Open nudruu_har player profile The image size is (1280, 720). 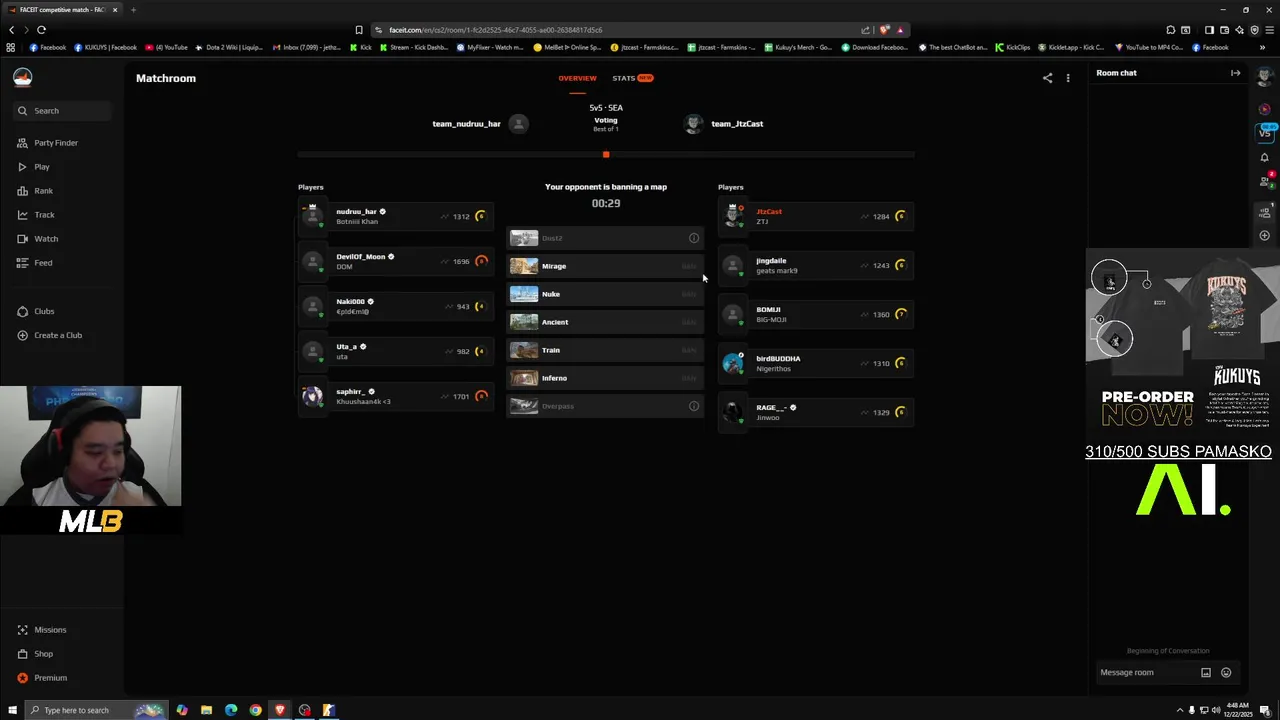[356, 212]
